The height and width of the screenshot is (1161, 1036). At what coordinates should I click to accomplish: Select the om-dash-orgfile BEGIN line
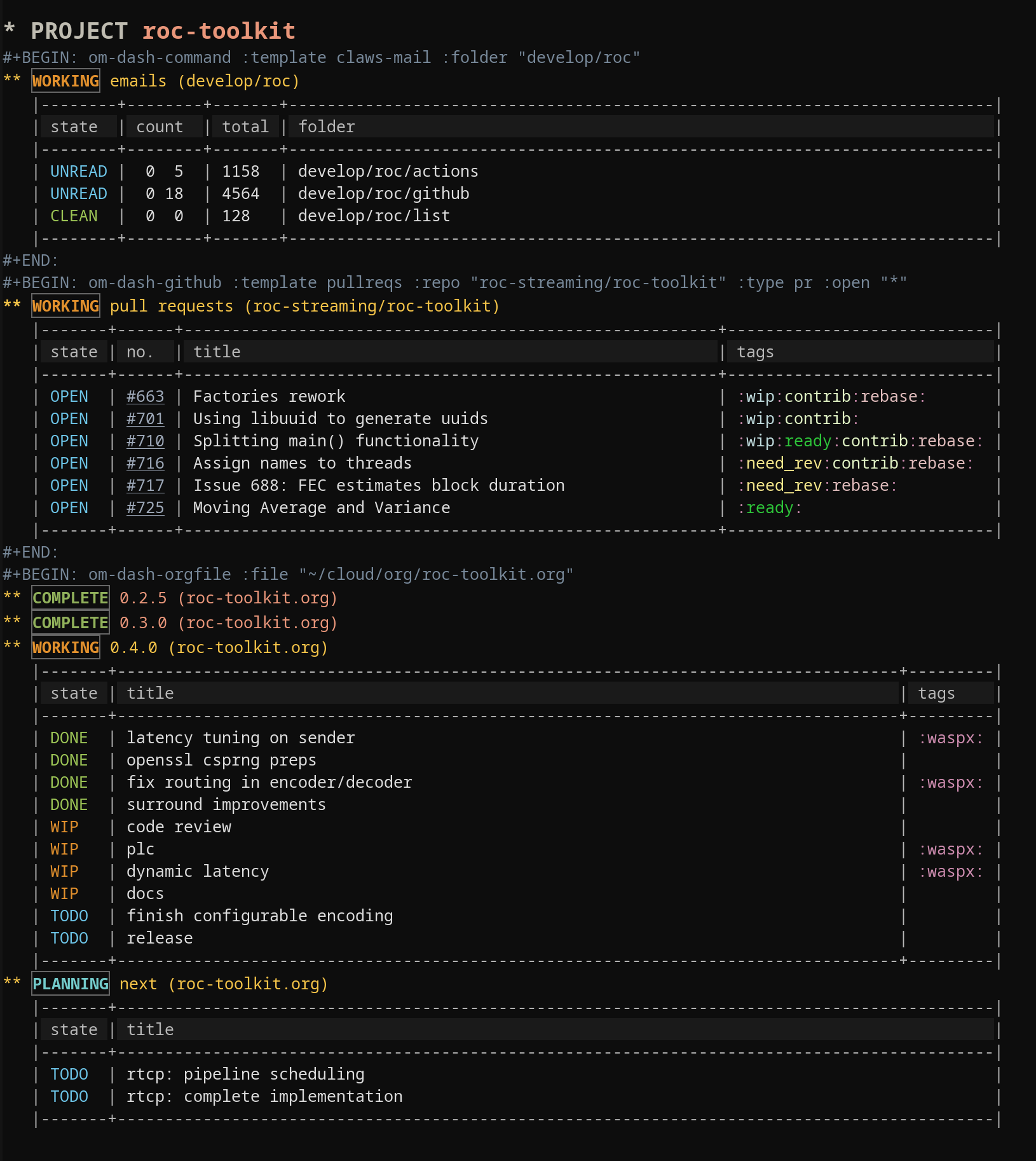tap(288, 575)
